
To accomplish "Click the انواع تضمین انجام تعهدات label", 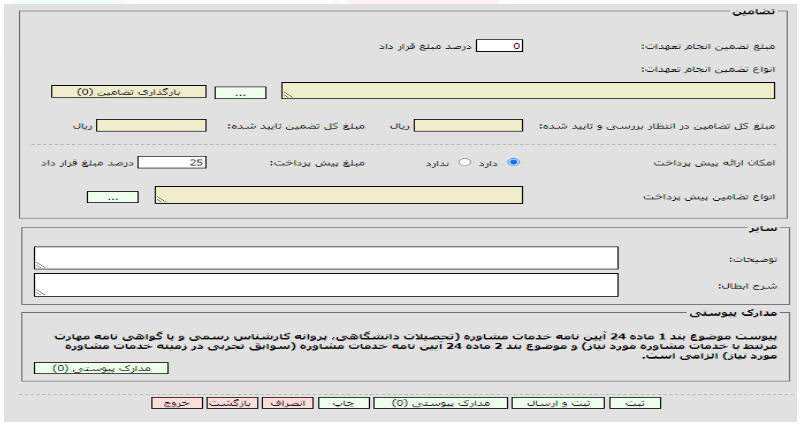I will 708,69.
